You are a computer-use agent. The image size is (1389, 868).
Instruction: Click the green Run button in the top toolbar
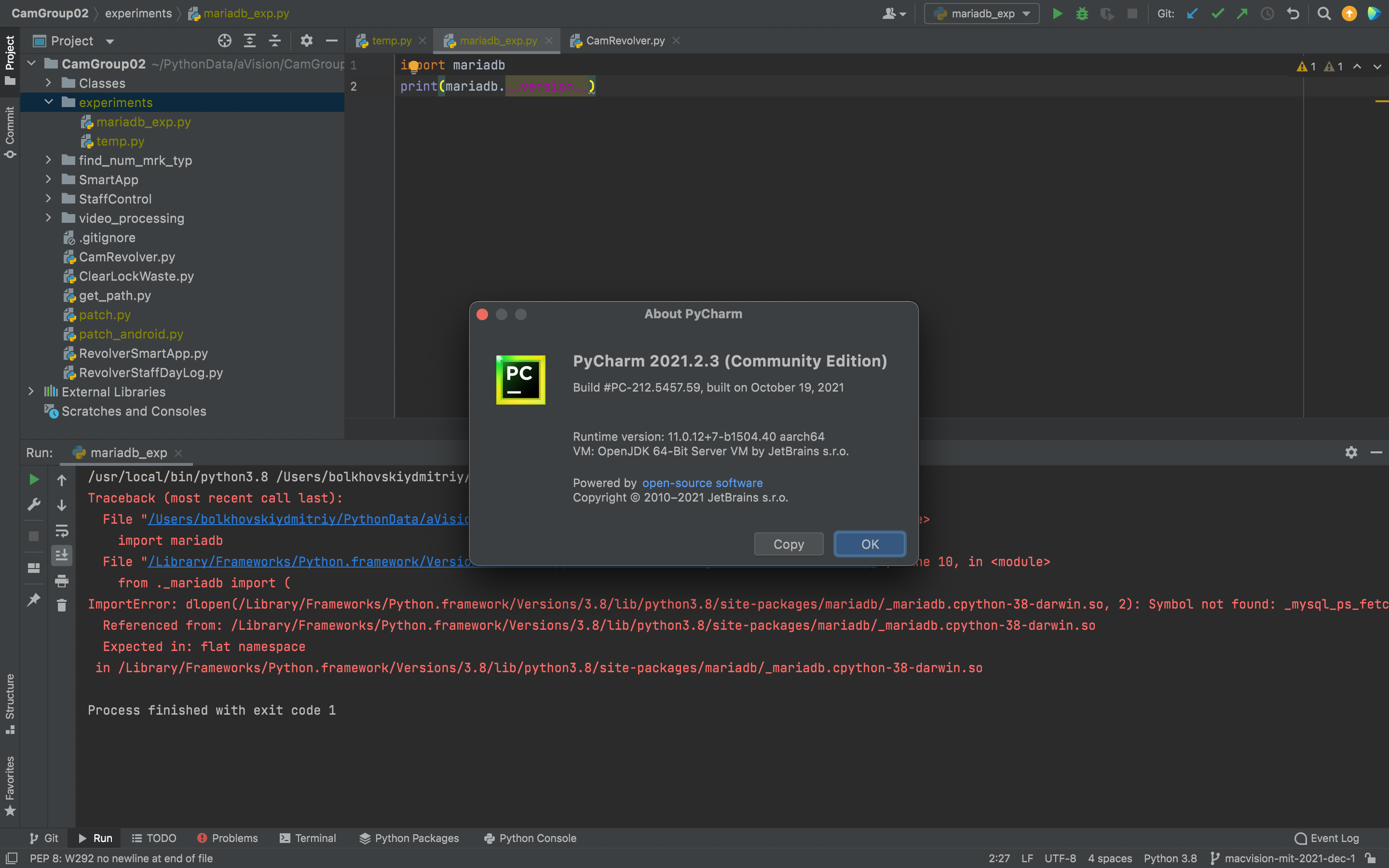click(x=1057, y=14)
